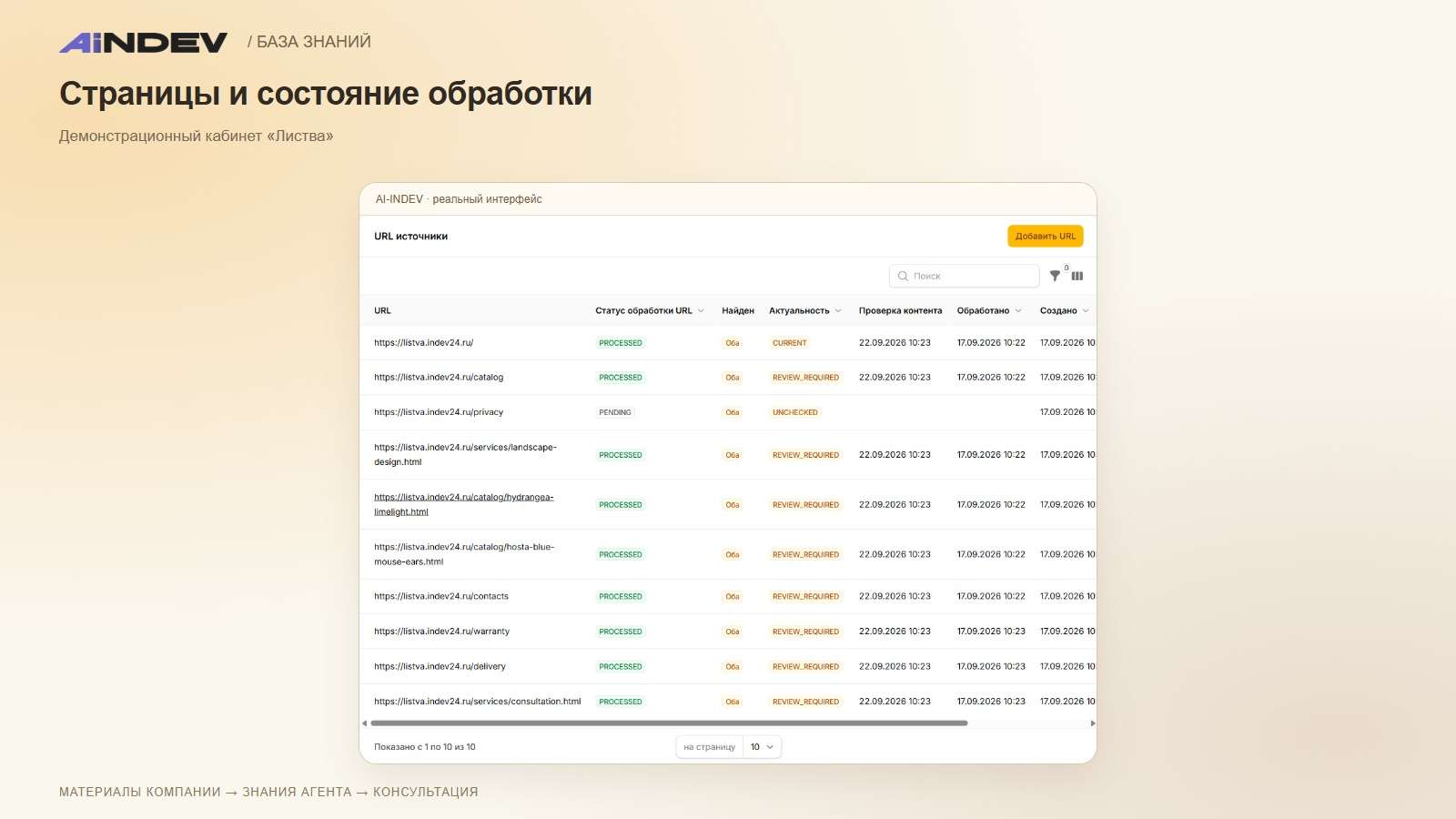Click the services/consultation.html URL cell
Viewport: 1456px width, 819px height.
point(477,702)
